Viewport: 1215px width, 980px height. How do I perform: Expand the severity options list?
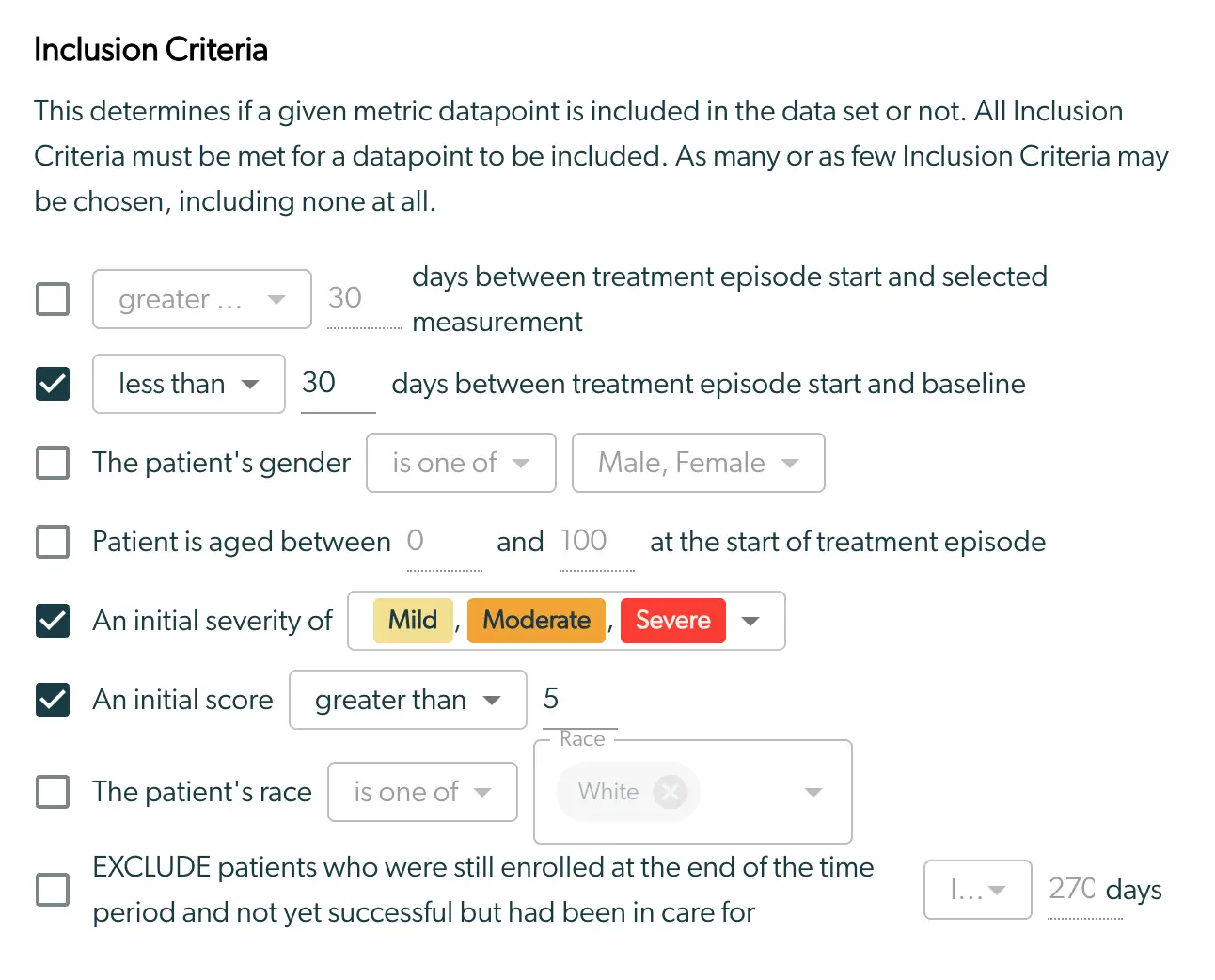(750, 621)
